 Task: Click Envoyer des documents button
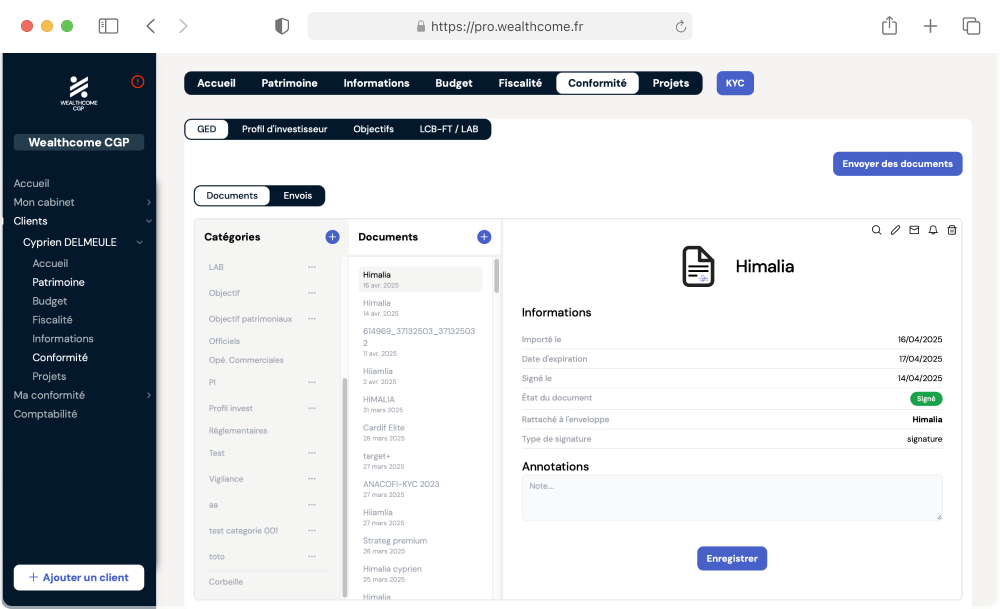(x=897, y=164)
